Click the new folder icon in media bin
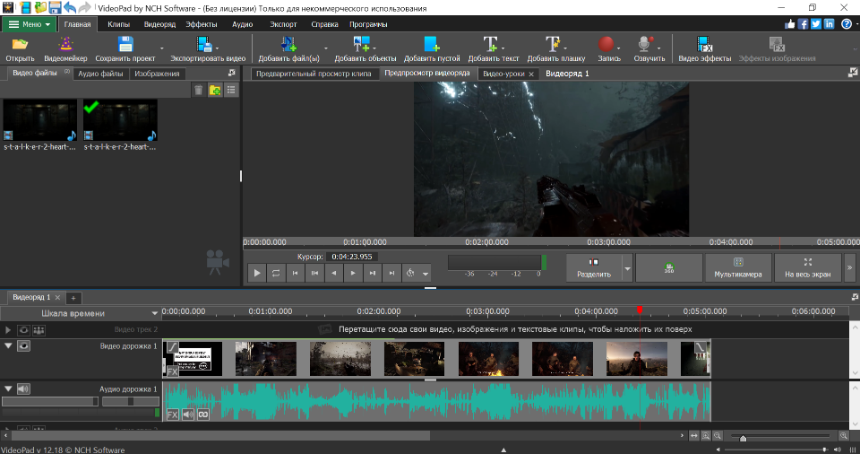 pyautogui.click(x=215, y=90)
